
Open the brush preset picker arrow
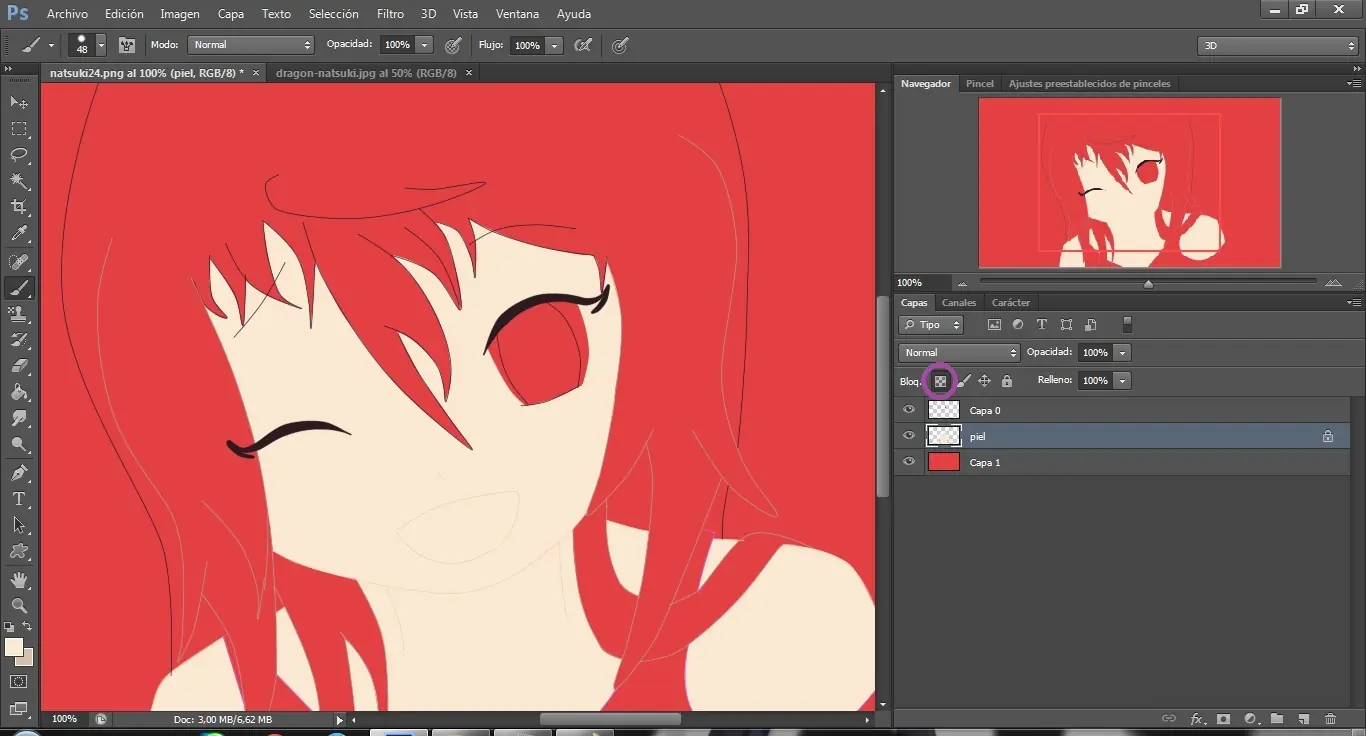tap(101, 45)
